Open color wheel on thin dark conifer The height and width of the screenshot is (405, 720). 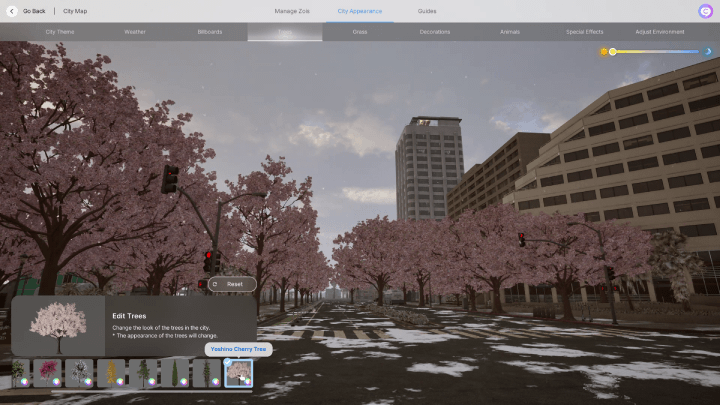(x=216, y=382)
